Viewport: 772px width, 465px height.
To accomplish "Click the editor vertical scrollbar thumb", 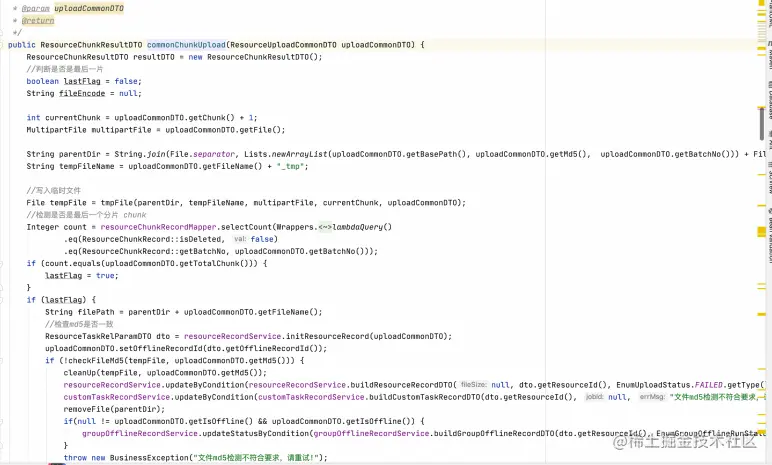I will click(x=762, y=123).
